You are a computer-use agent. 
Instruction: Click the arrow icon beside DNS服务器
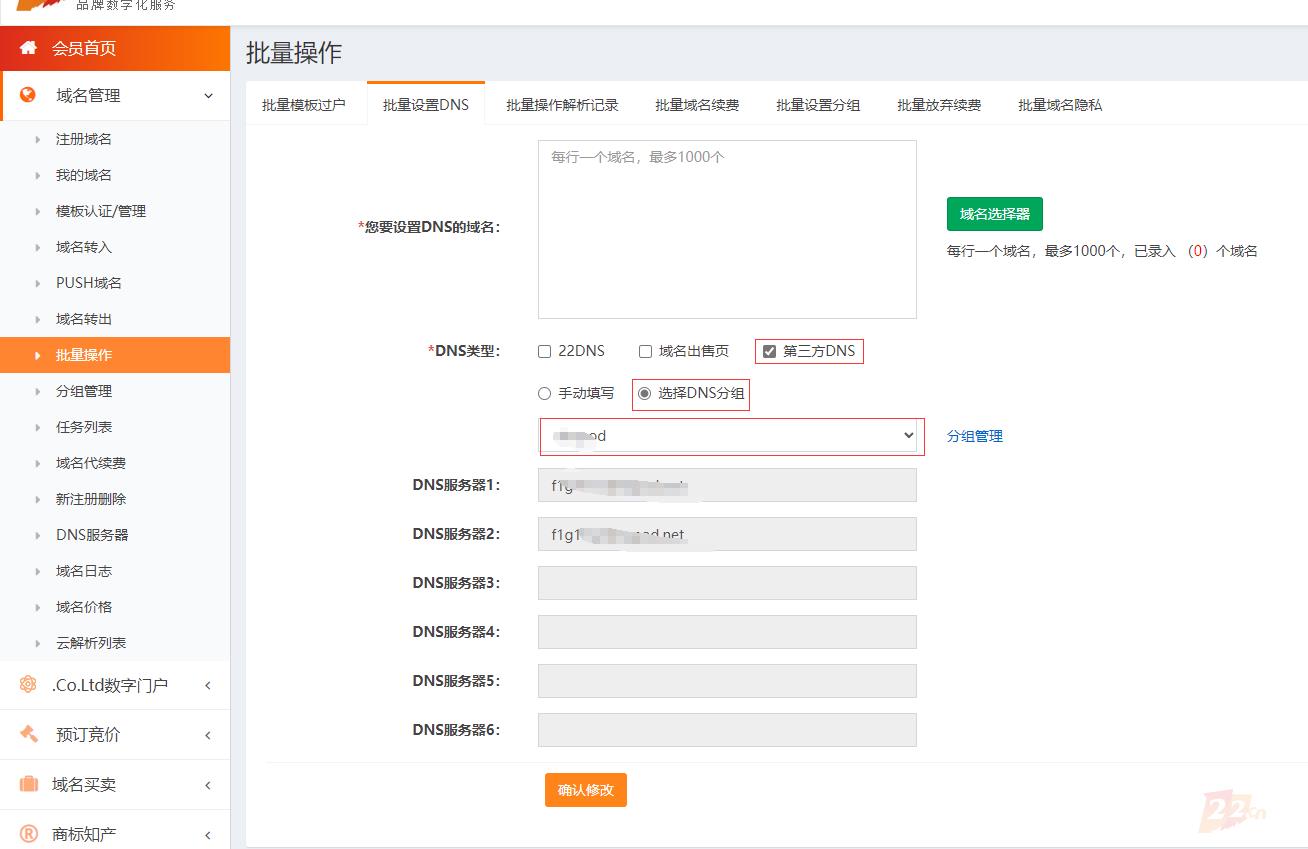tap(38, 535)
